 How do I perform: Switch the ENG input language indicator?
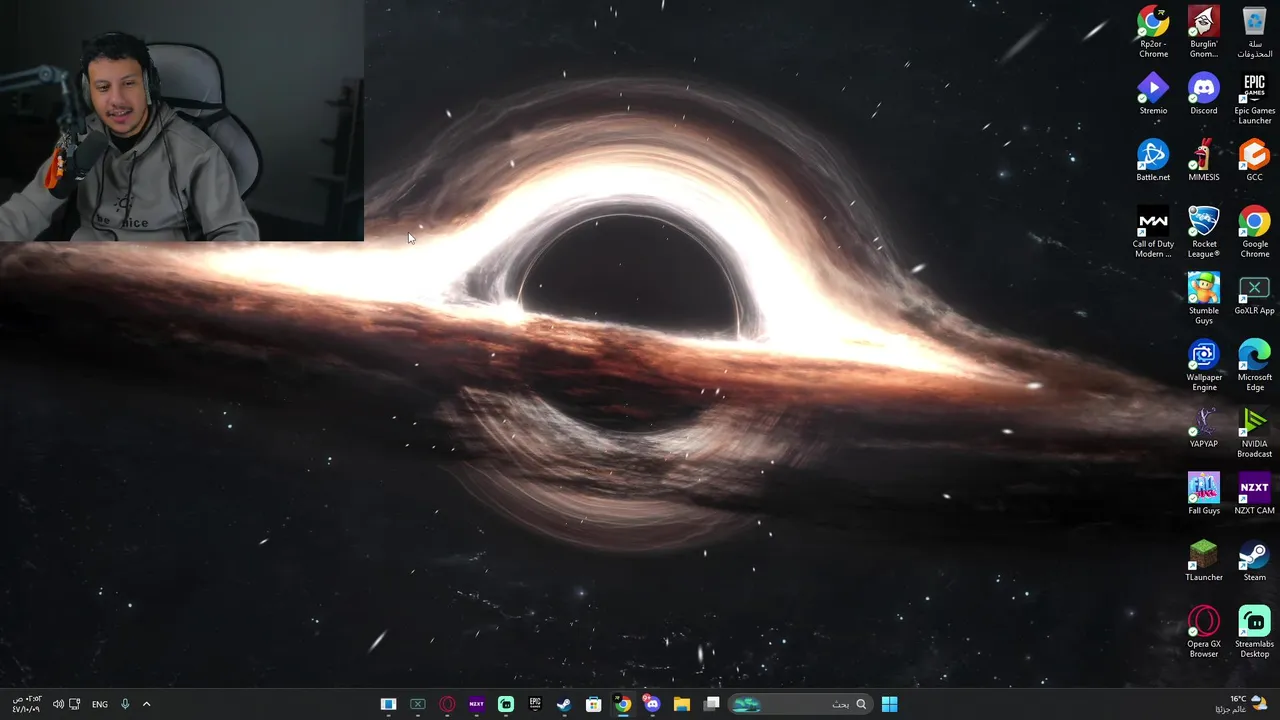[x=100, y=704]
